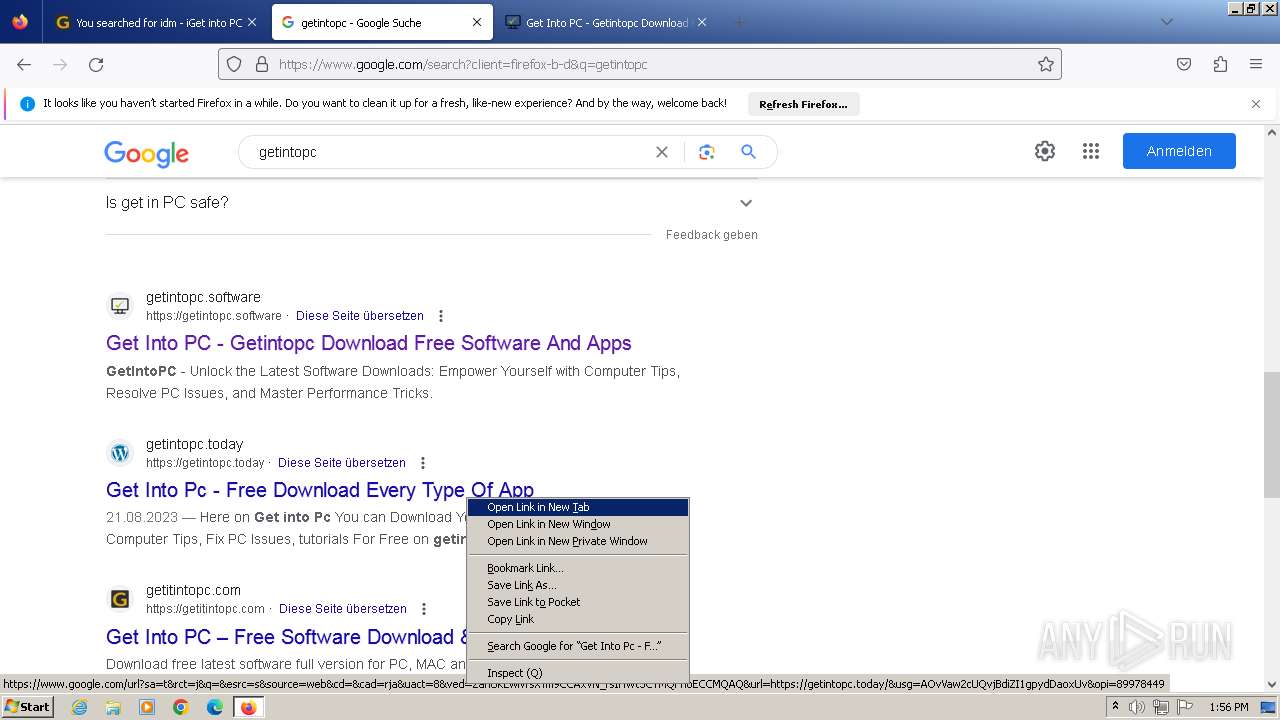Dismiss the Firefox refresh notification bar
This screenshot has height=720, width=1280.
[x=1256, y=104]
